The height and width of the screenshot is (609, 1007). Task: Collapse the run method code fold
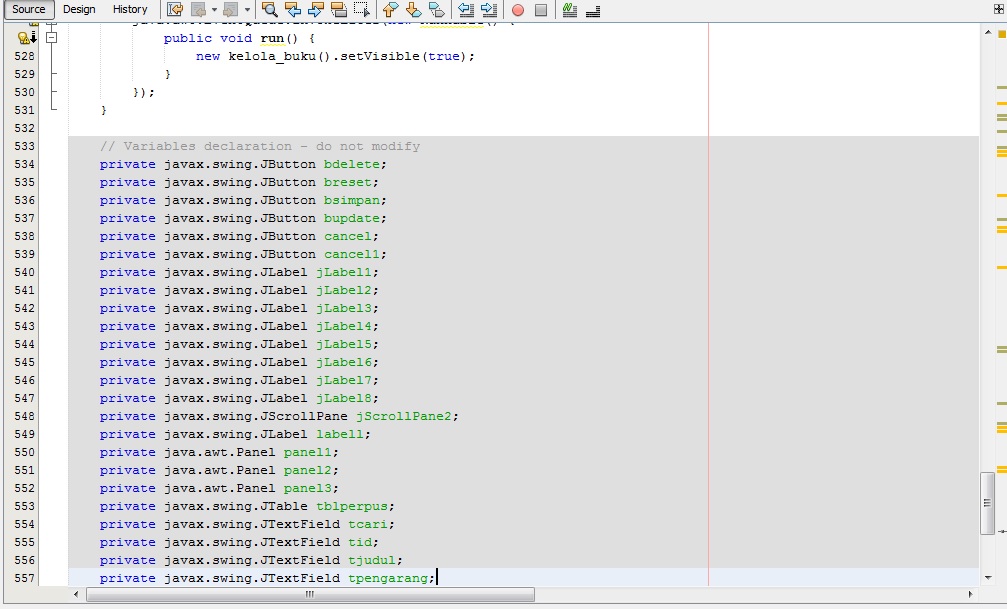pos(51,37)
